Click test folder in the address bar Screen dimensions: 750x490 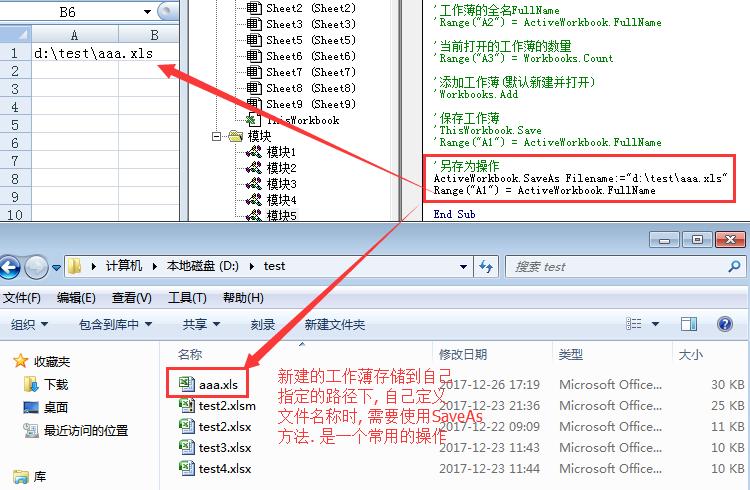tap(274, 266)
